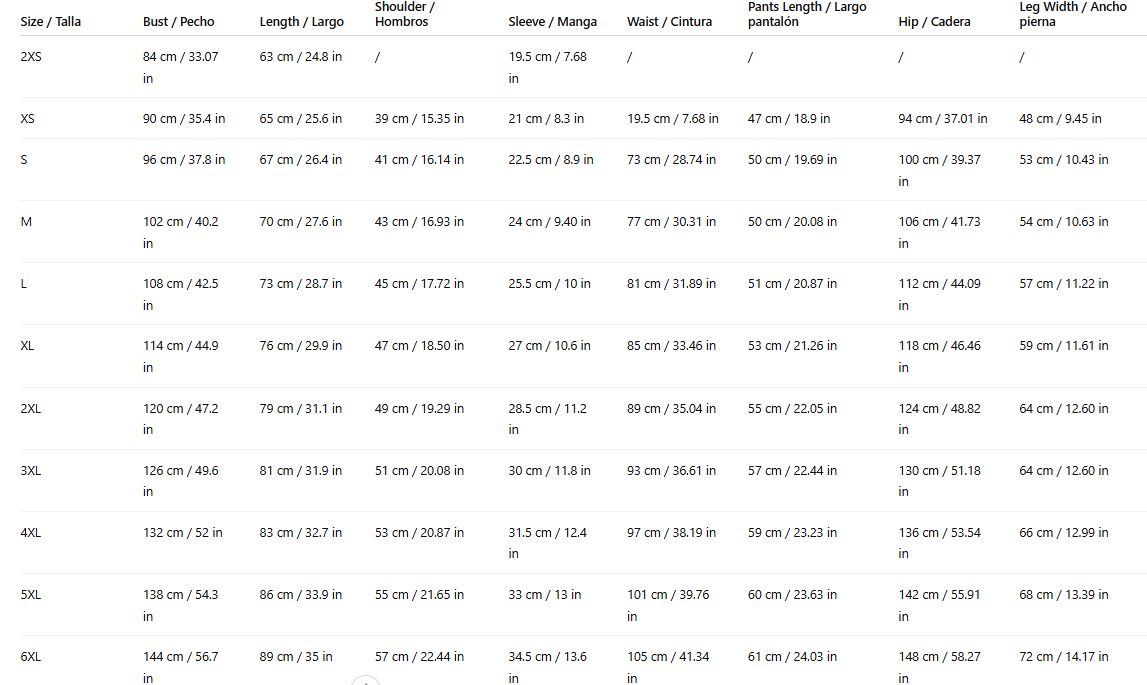Click the circular button below the table
This screenshot has height=685, width=1147.
(x=366, y=681)
